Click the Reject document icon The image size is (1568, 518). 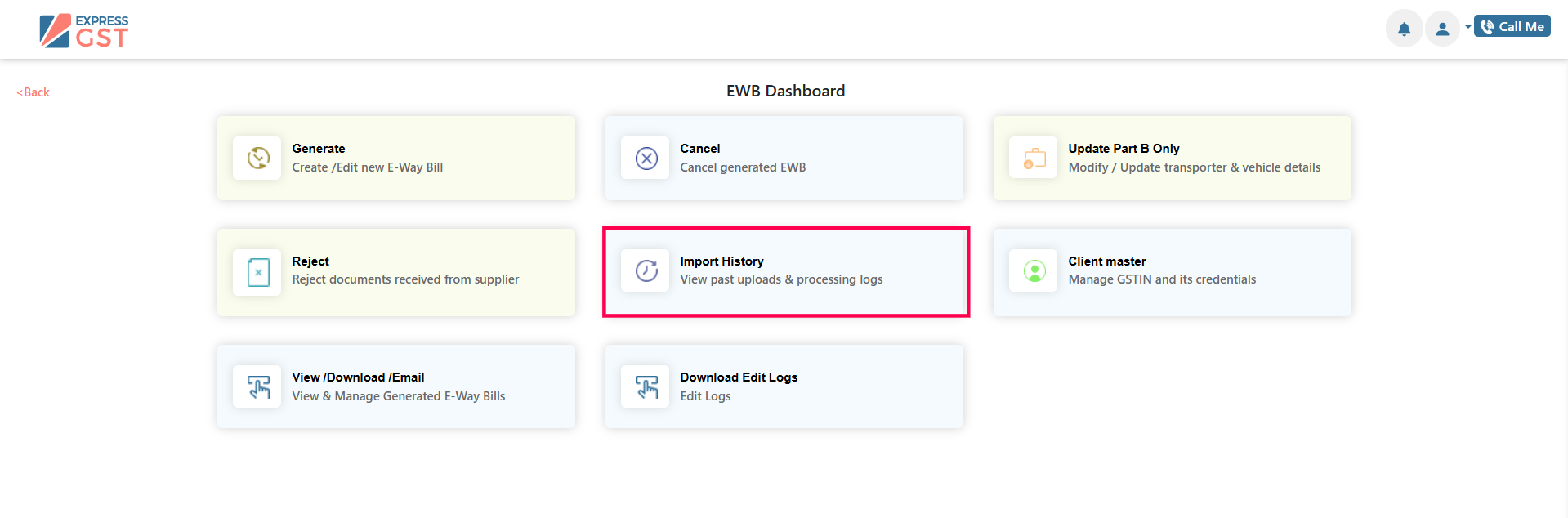[x=258, y=271]
